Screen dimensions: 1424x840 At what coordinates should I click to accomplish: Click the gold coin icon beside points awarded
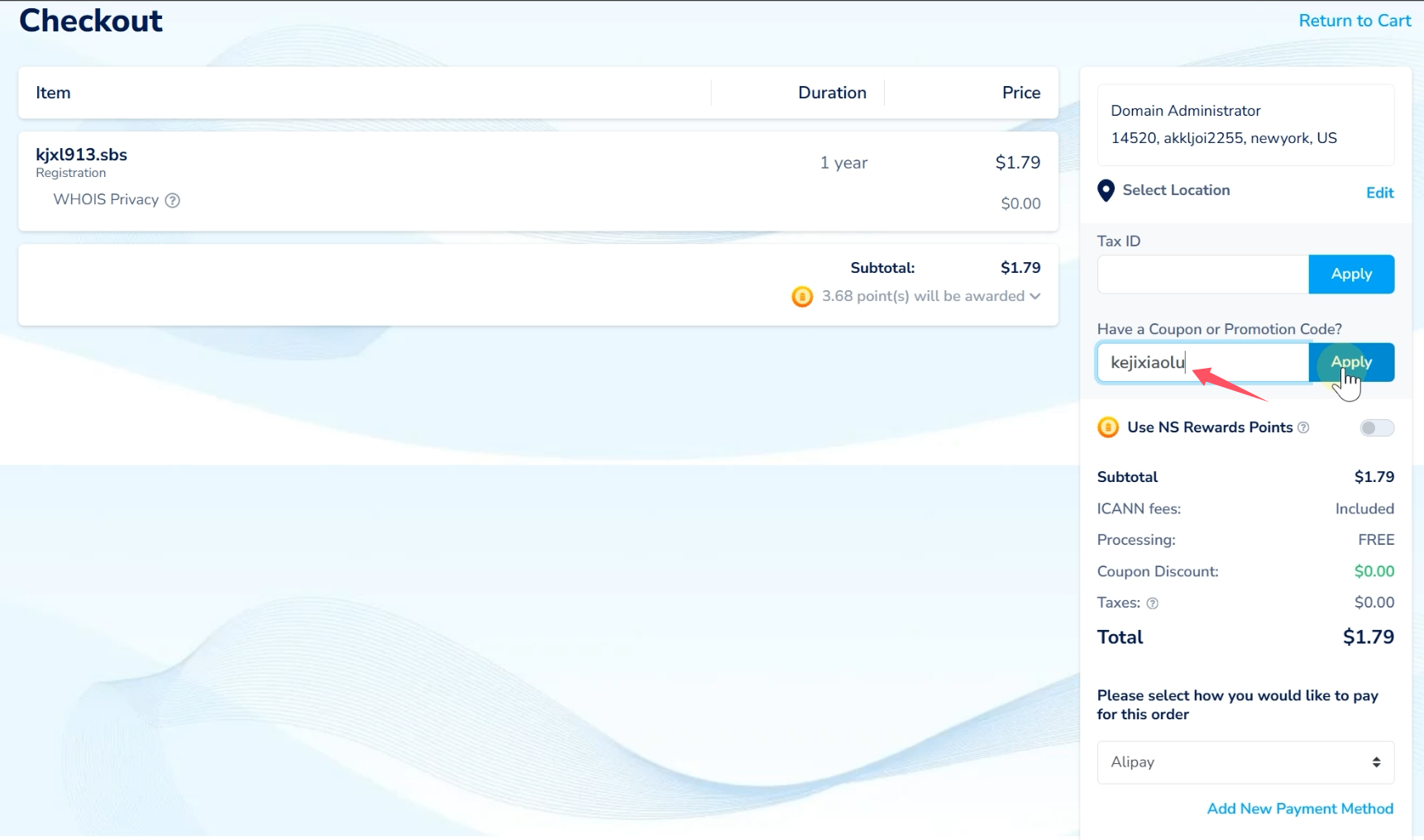[x=801, y=296]
